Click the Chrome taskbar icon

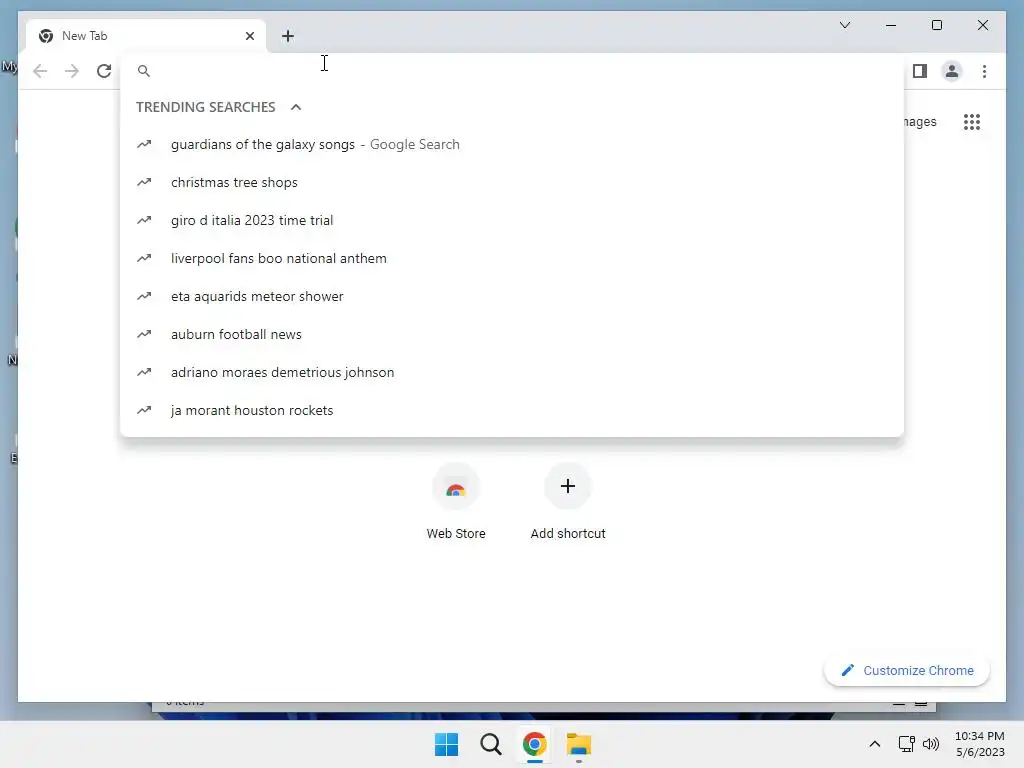534,744
